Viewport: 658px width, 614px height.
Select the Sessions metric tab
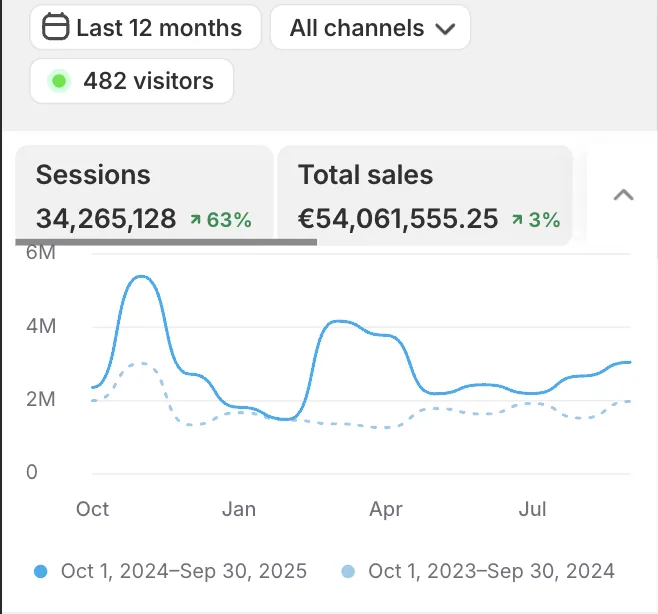(144, 195)
